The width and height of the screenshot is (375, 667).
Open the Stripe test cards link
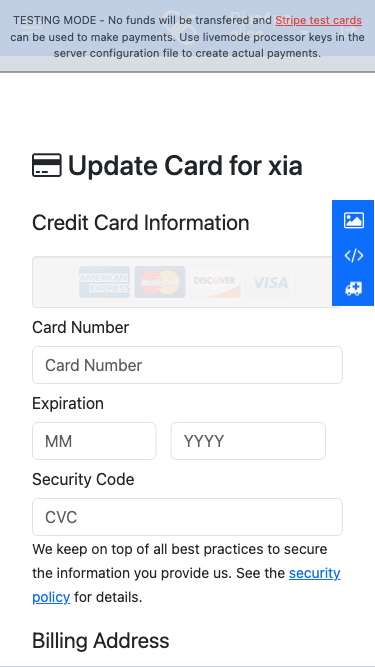(318, 20)
